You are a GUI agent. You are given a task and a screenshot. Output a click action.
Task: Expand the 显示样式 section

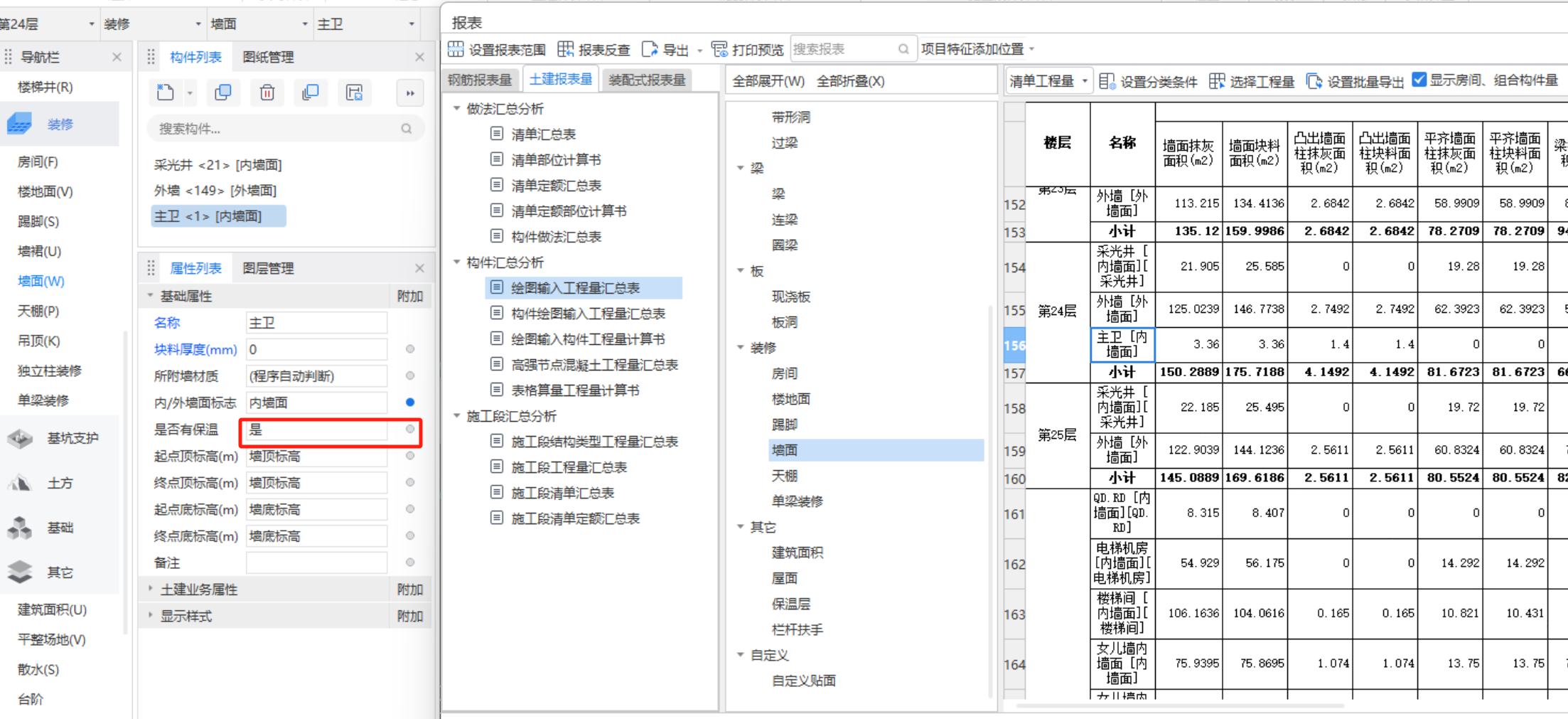(150, 616)
